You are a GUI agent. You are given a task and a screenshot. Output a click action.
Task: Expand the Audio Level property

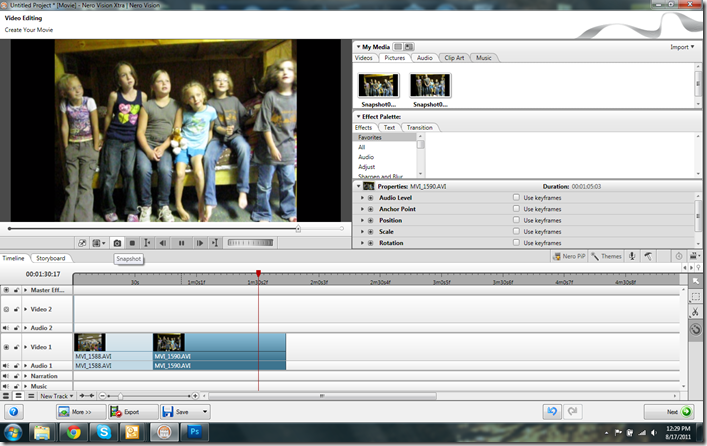click(362, 198)
